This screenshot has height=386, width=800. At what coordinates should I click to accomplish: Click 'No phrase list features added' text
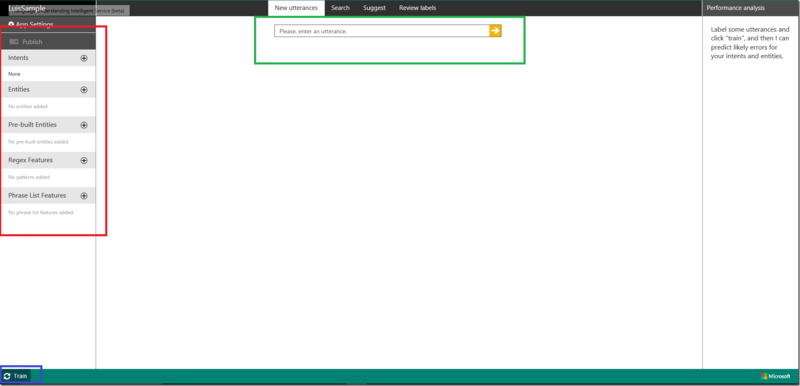point(41,213)
